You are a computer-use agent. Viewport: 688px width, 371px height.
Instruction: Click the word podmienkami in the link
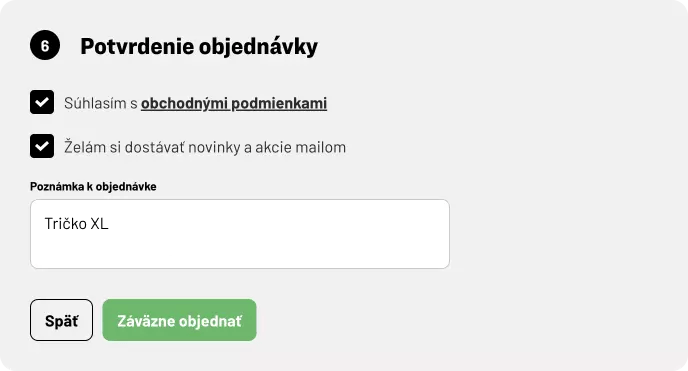pos(279,103)
